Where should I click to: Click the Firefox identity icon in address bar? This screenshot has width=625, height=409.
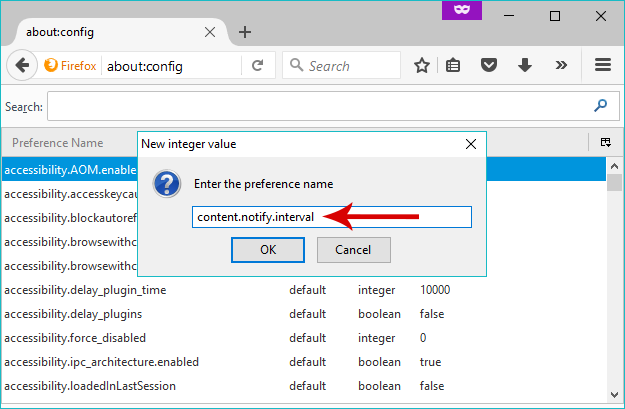click(51, 65)
